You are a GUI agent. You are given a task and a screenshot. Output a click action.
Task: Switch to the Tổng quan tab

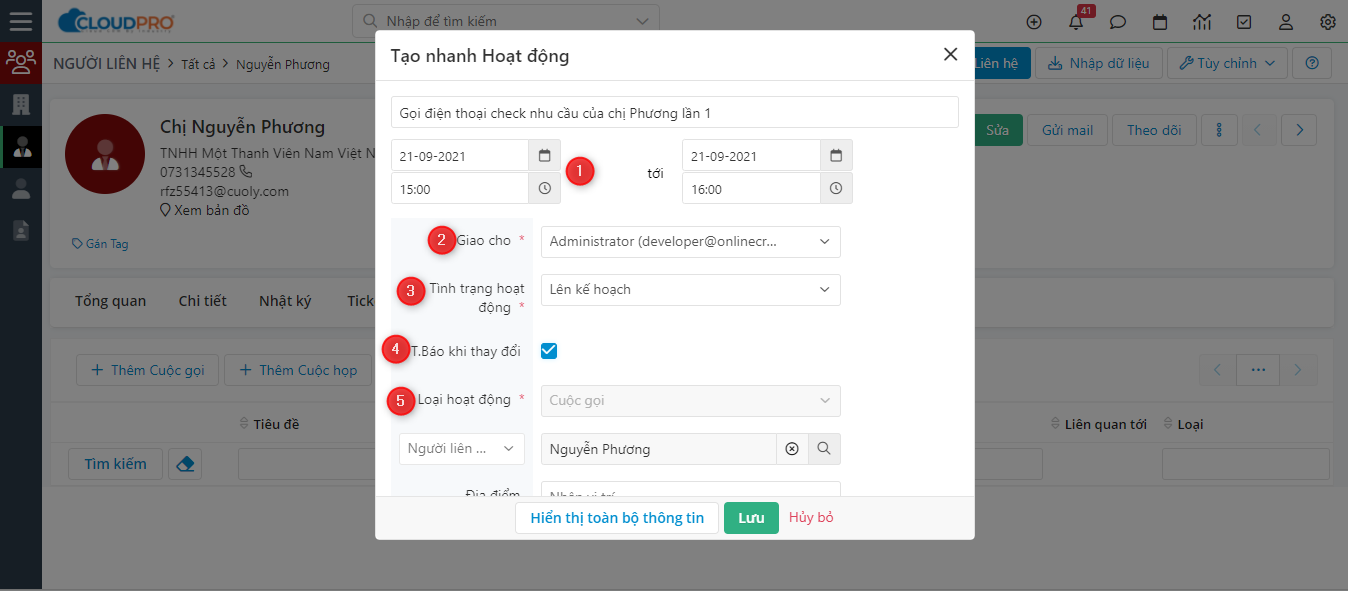110,301
